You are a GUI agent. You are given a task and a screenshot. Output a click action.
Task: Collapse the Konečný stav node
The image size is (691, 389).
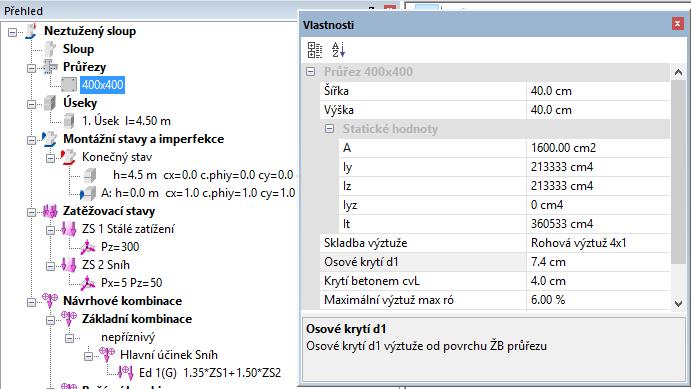50,158
